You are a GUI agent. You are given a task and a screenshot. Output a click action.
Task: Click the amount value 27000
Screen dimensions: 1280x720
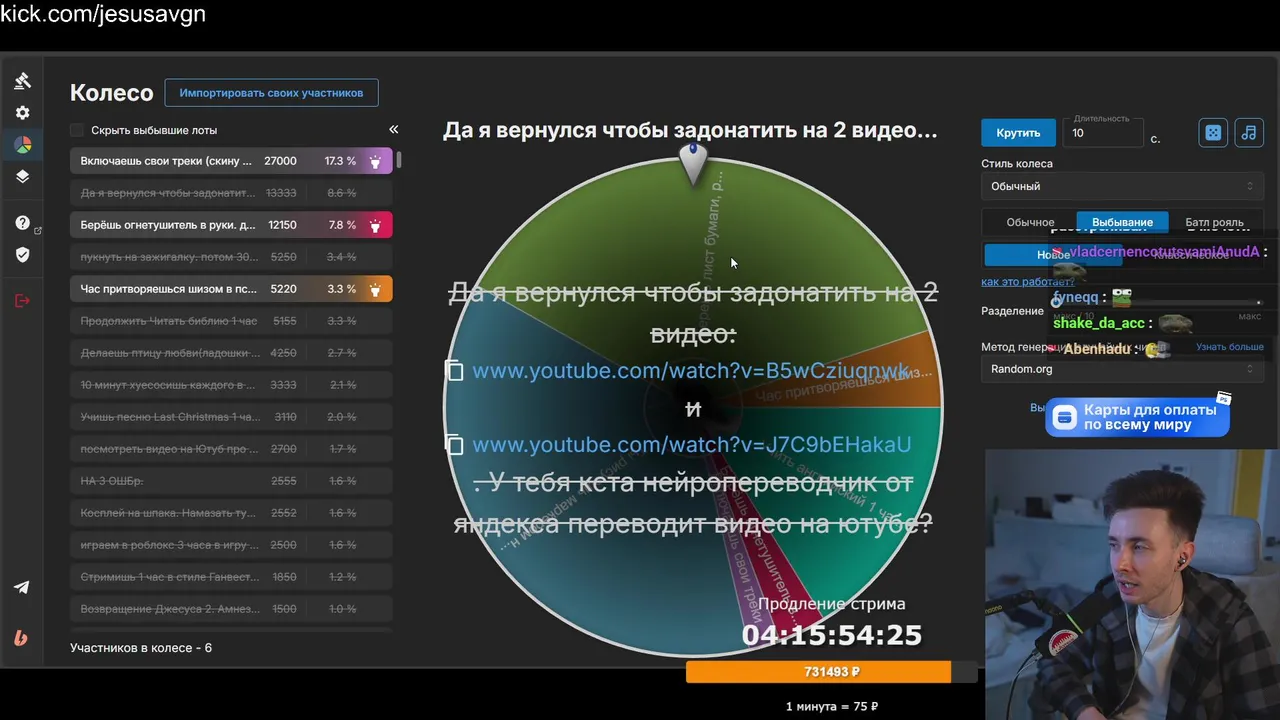pyautogui.click(x=280, y=161)
